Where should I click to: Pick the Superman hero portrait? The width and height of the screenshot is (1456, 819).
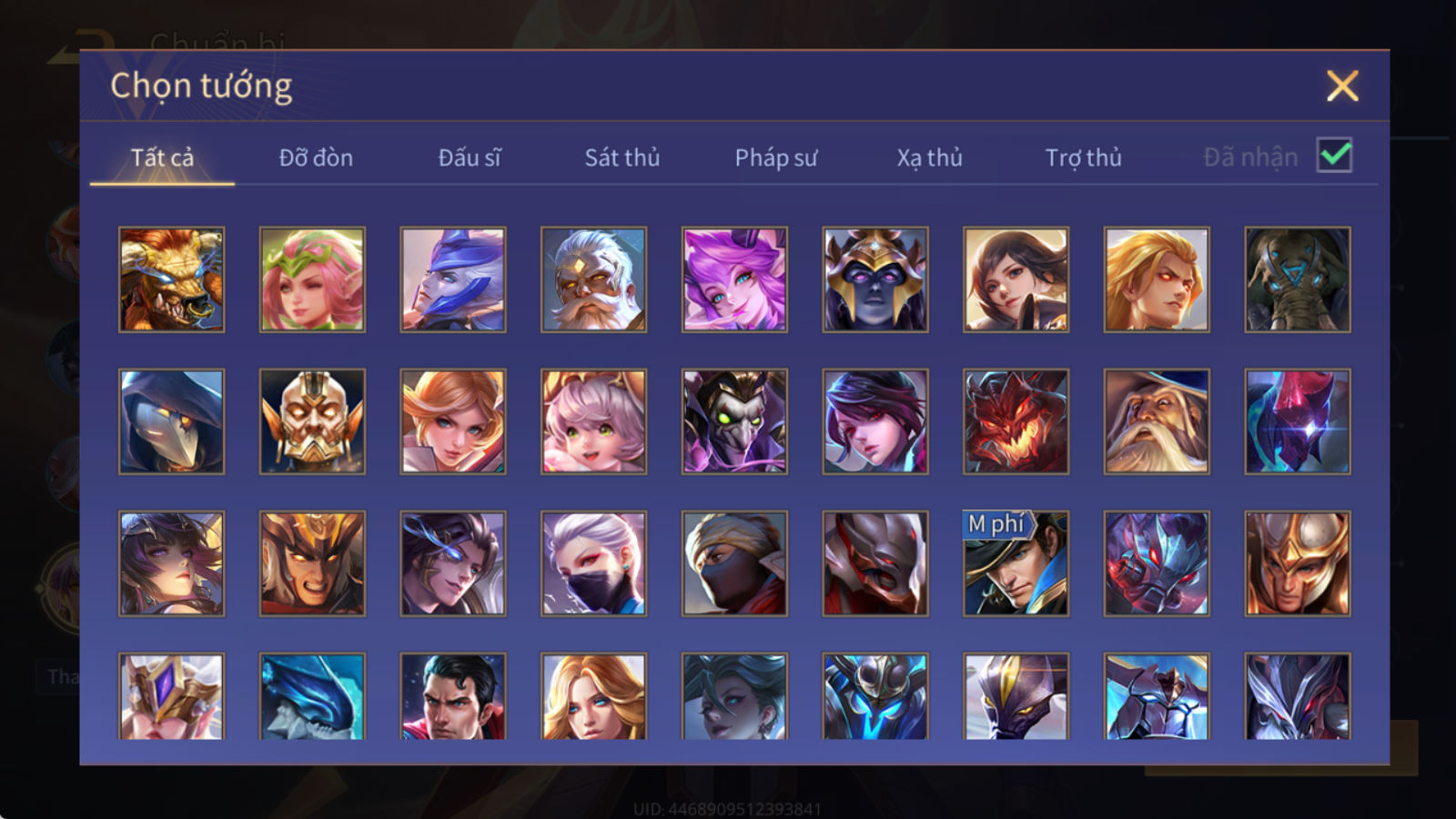pos(452,696)
